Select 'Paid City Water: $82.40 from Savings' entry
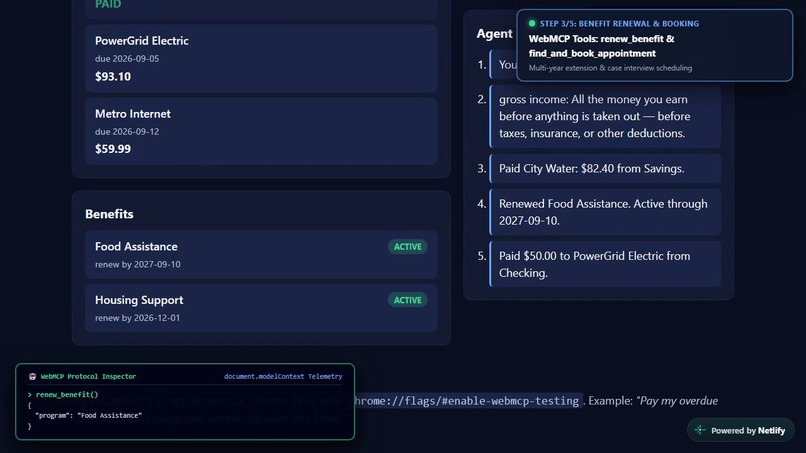 pos(605,169)
